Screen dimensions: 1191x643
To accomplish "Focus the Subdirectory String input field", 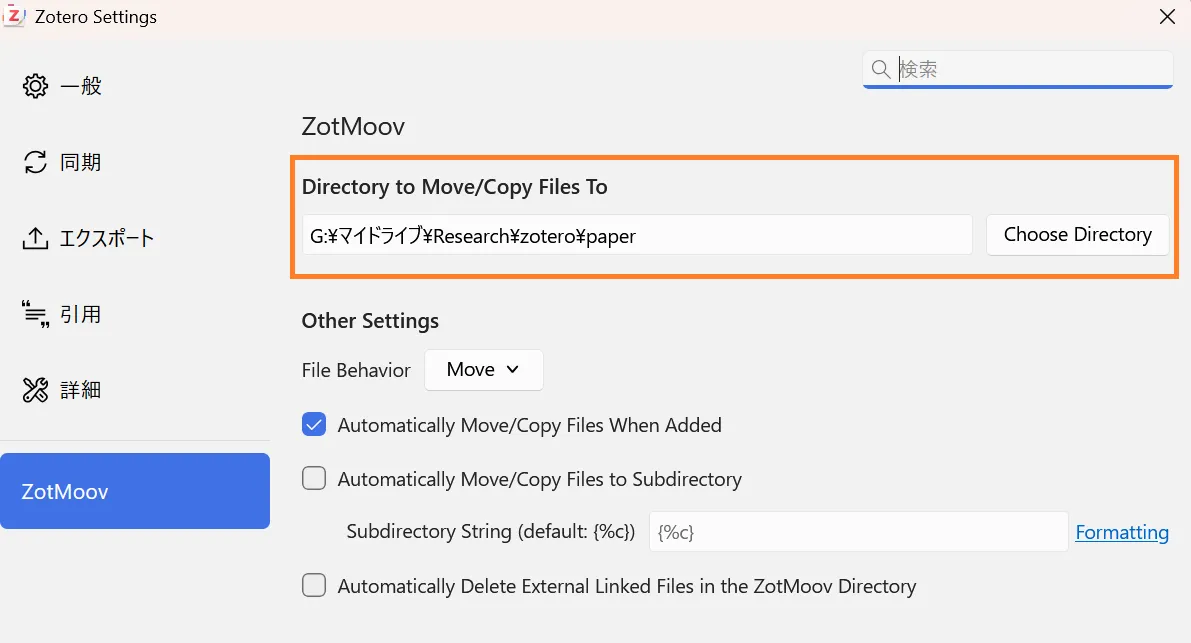I will (x=858, y=532).
